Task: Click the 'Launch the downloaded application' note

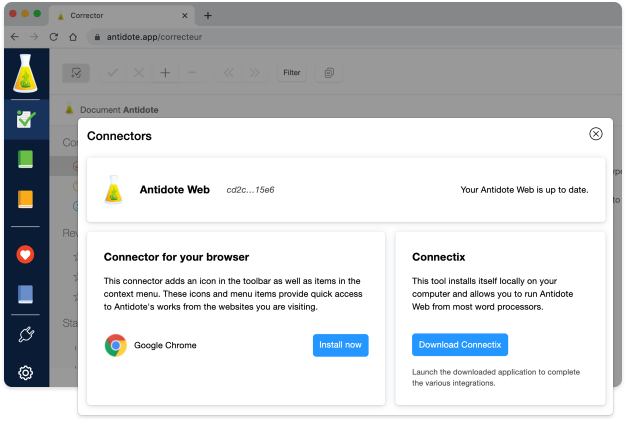Action: 496,377
